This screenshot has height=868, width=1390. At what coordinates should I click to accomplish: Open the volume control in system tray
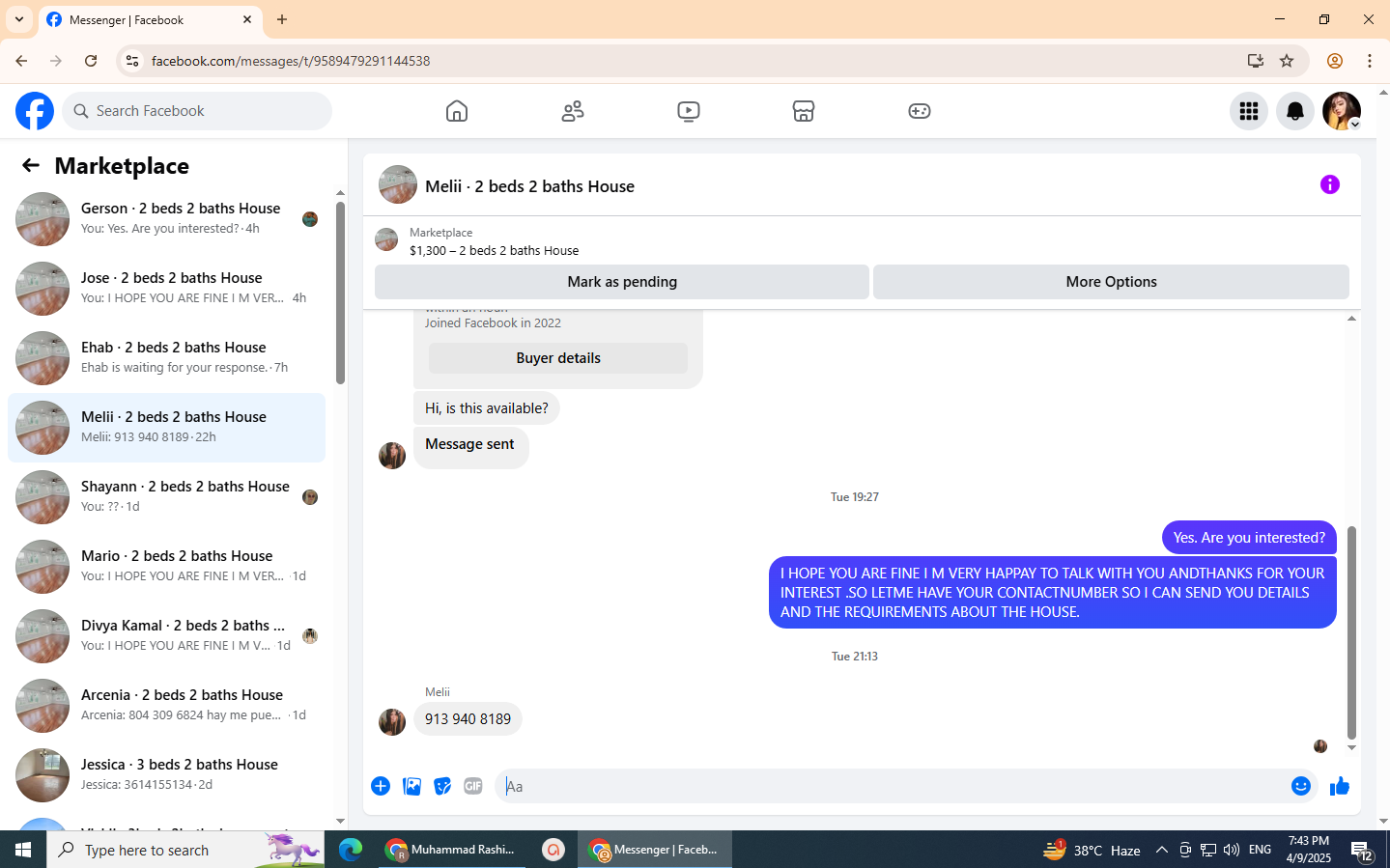tap(1231, 850)
